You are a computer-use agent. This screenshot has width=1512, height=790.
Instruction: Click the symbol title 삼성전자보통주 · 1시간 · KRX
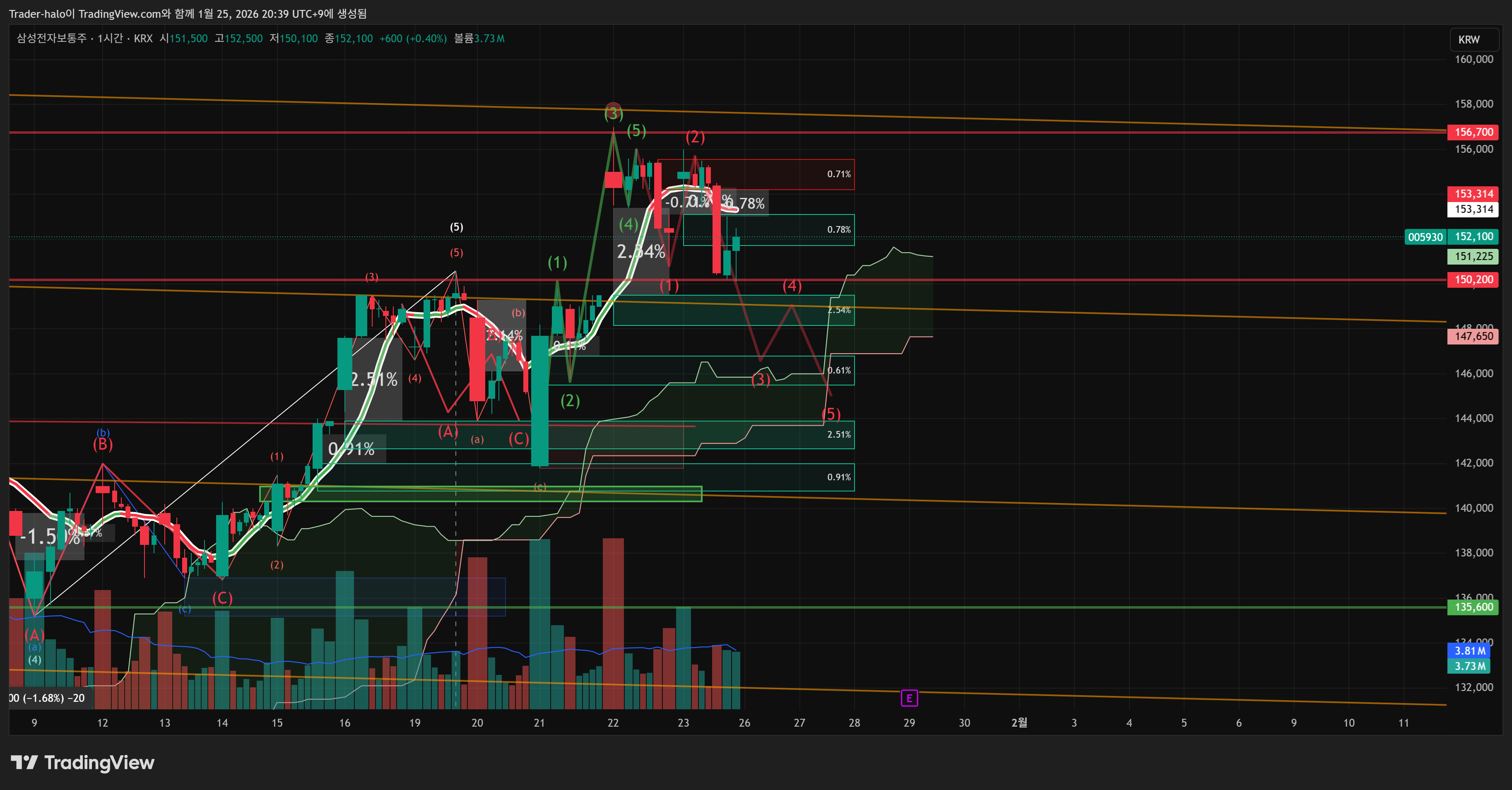[x=84, y=39]
